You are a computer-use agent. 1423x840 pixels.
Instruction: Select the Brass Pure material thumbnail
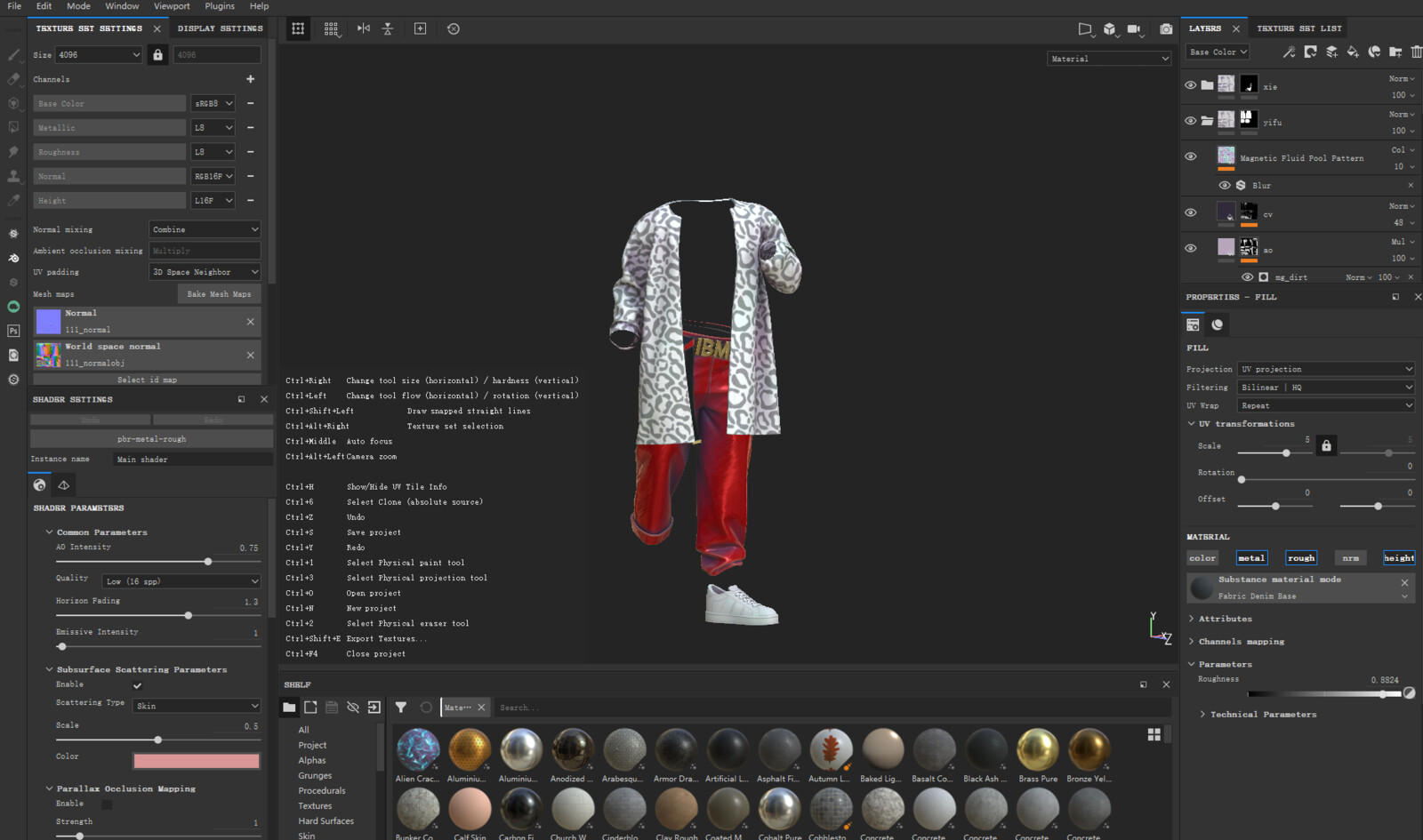coord(1038,749)
